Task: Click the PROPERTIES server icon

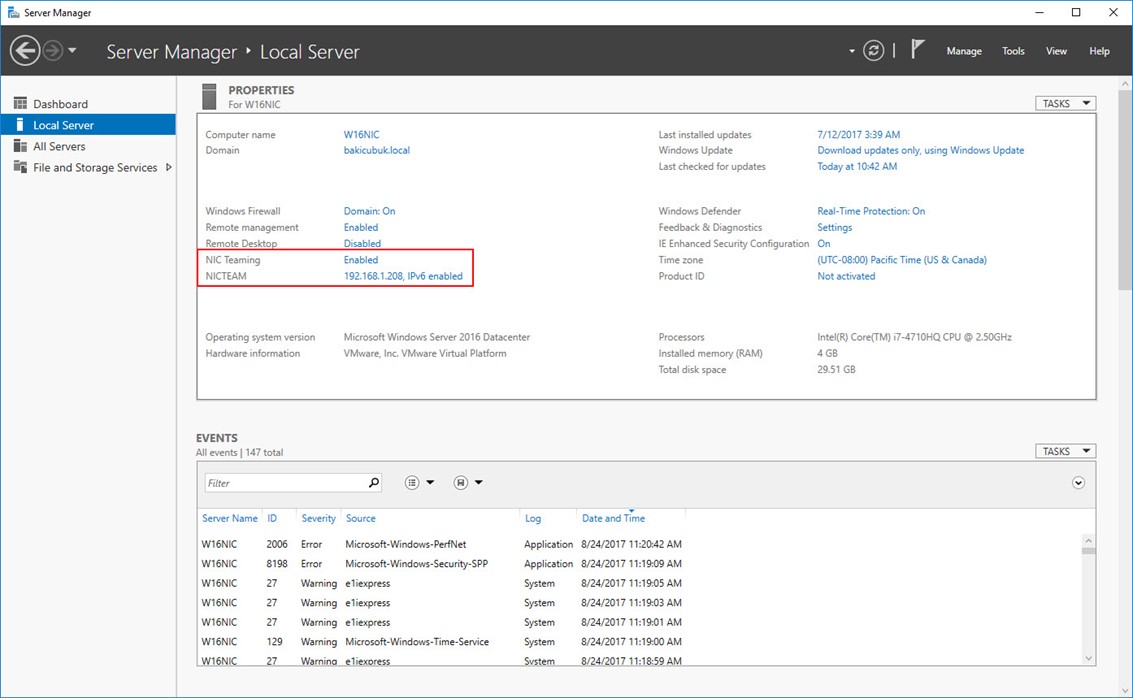Action: [210, 96]
